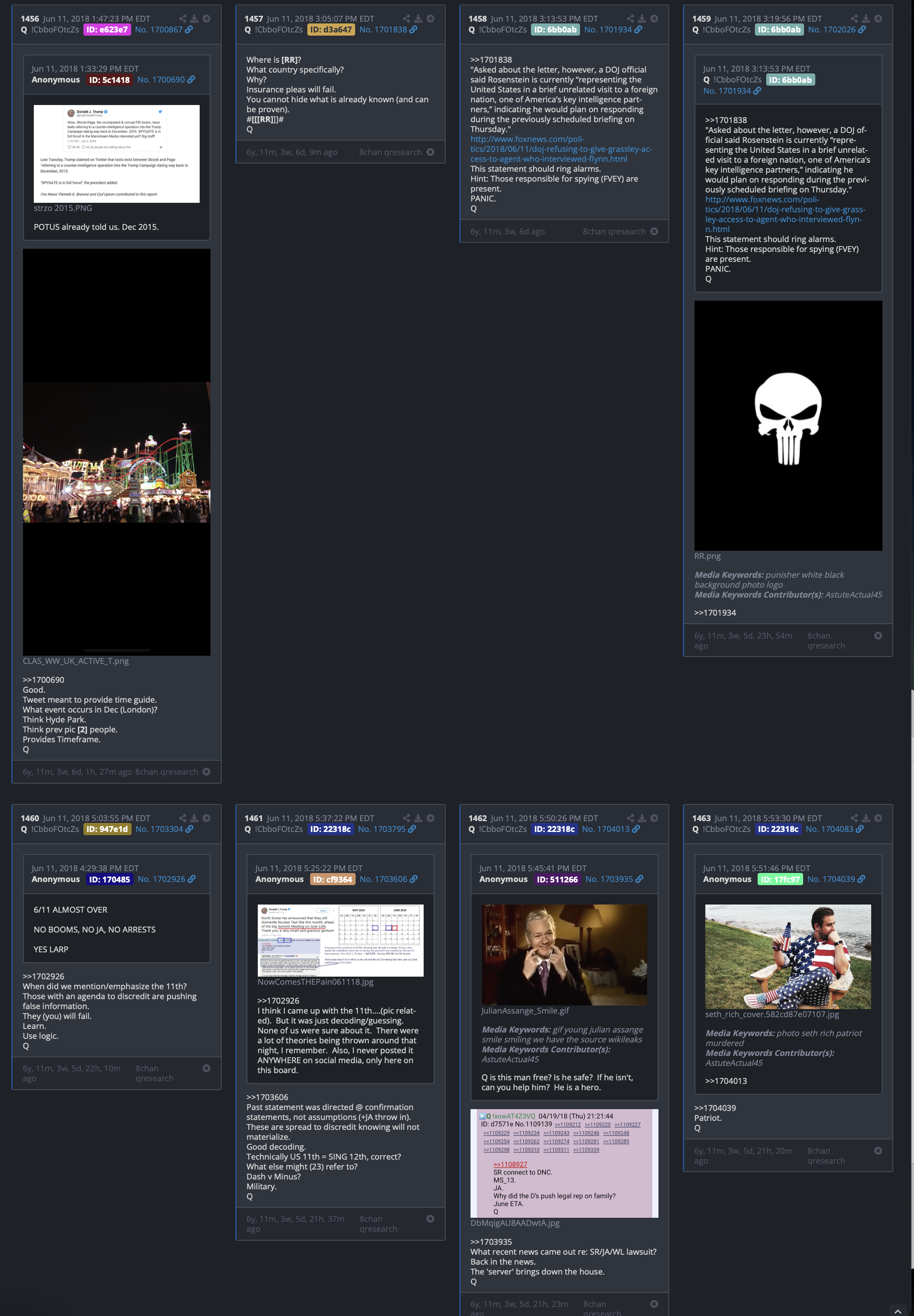The height and width of the screenshot is (1316, 914).
Task: Click the share icon on post 1460
Action: coord(183,818)
